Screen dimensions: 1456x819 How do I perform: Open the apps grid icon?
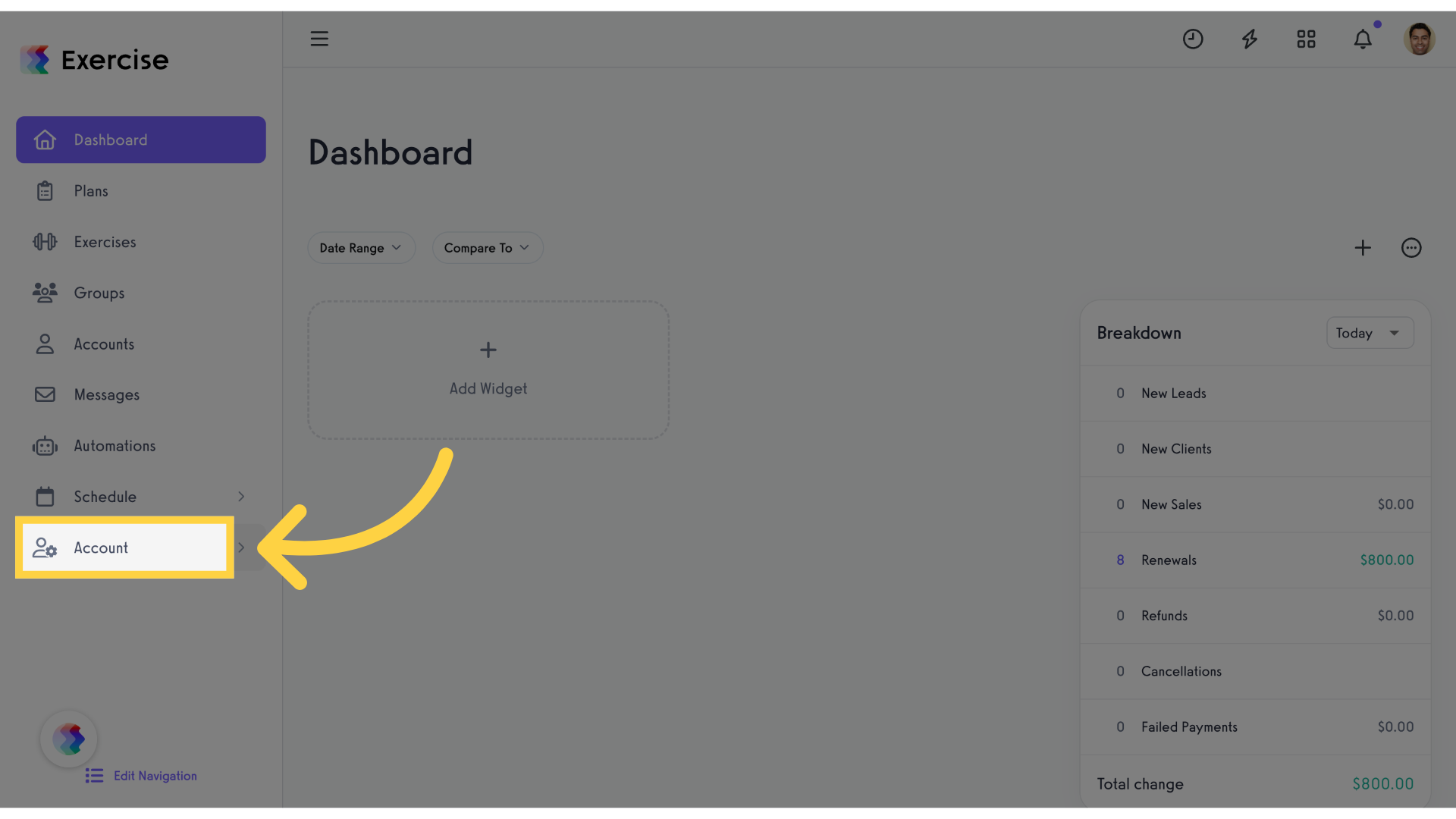pos(1306,39)
